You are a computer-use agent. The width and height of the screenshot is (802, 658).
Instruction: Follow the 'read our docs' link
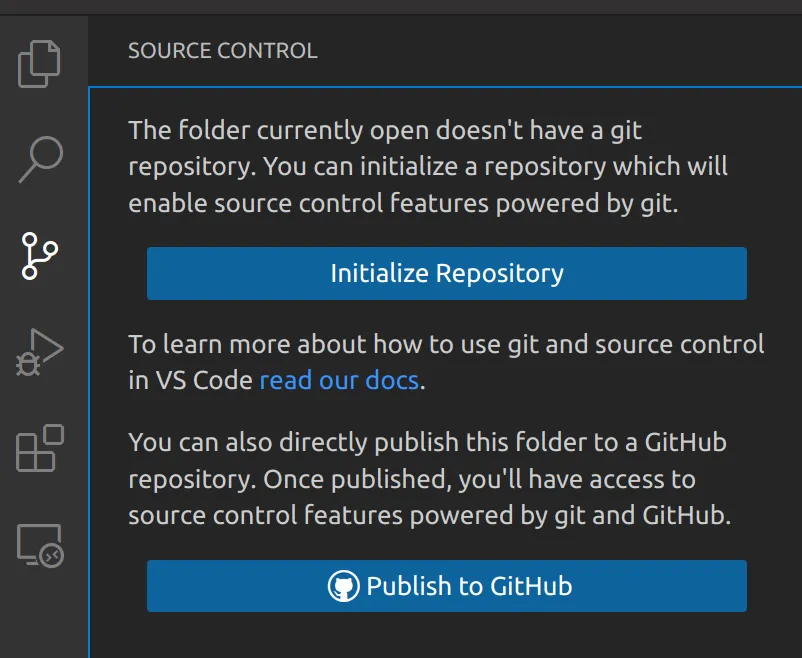pyautogui.click(x=339, y=381)
